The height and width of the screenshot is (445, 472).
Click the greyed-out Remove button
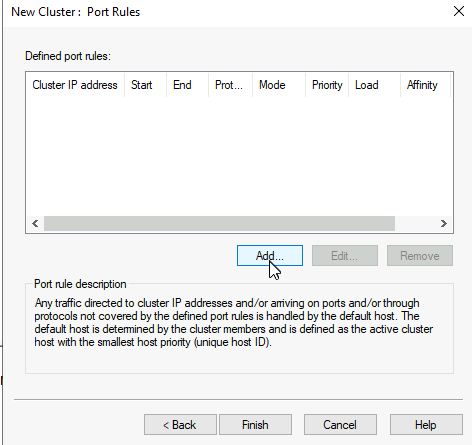[x=420, y=256]
